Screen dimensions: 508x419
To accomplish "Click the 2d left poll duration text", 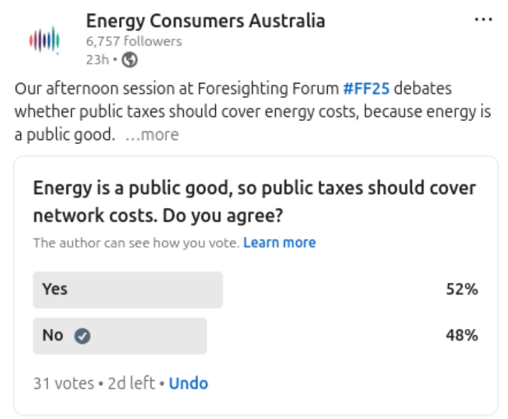I will click(x=131, y=383).
